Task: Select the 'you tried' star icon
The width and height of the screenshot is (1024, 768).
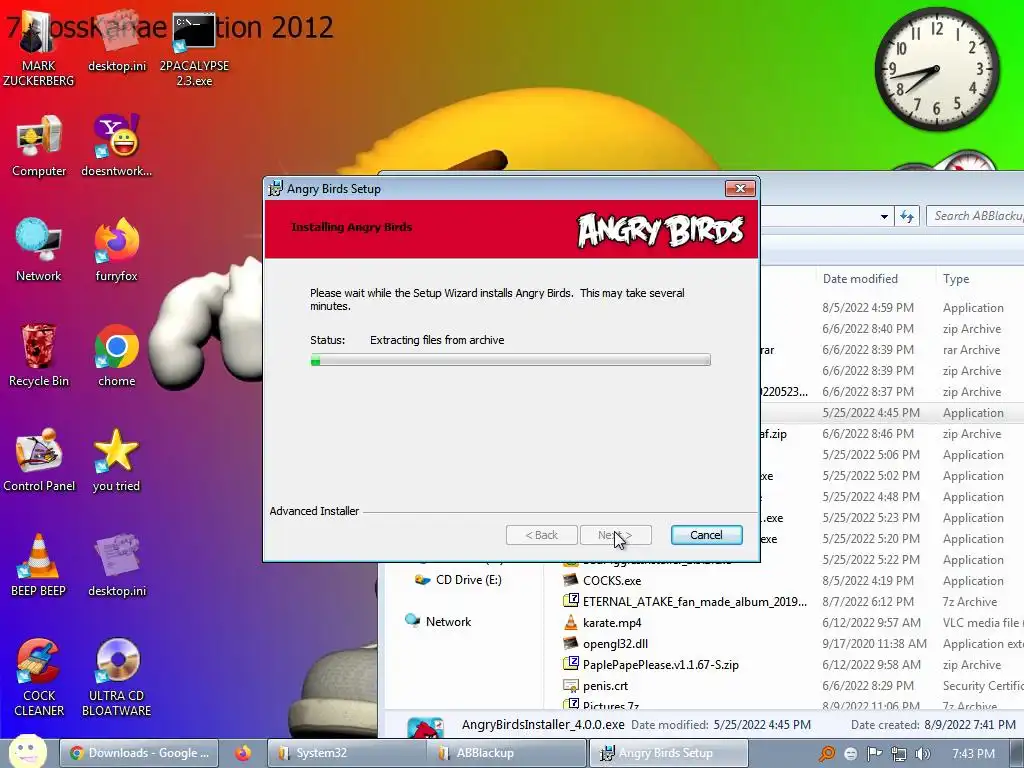Action: pyautogui.click(x=116, y=460)
